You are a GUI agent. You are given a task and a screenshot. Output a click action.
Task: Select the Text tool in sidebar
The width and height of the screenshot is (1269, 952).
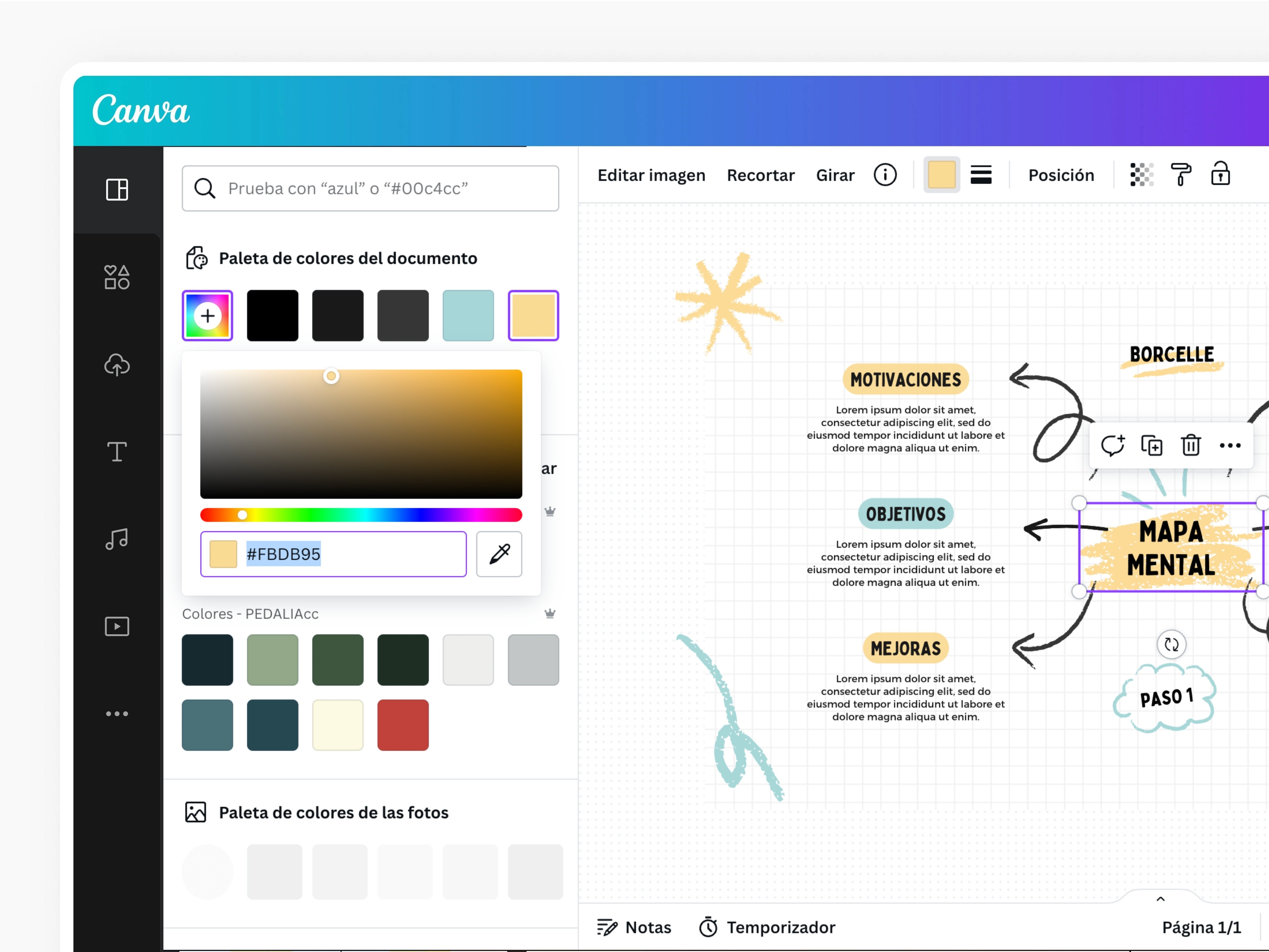tap(117, 452)
